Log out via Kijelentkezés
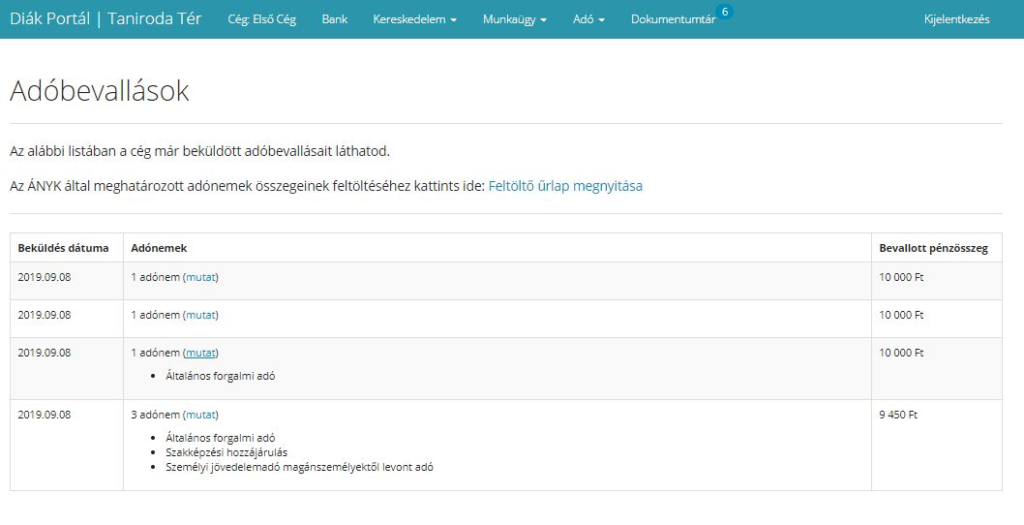 tap(957, 19)
